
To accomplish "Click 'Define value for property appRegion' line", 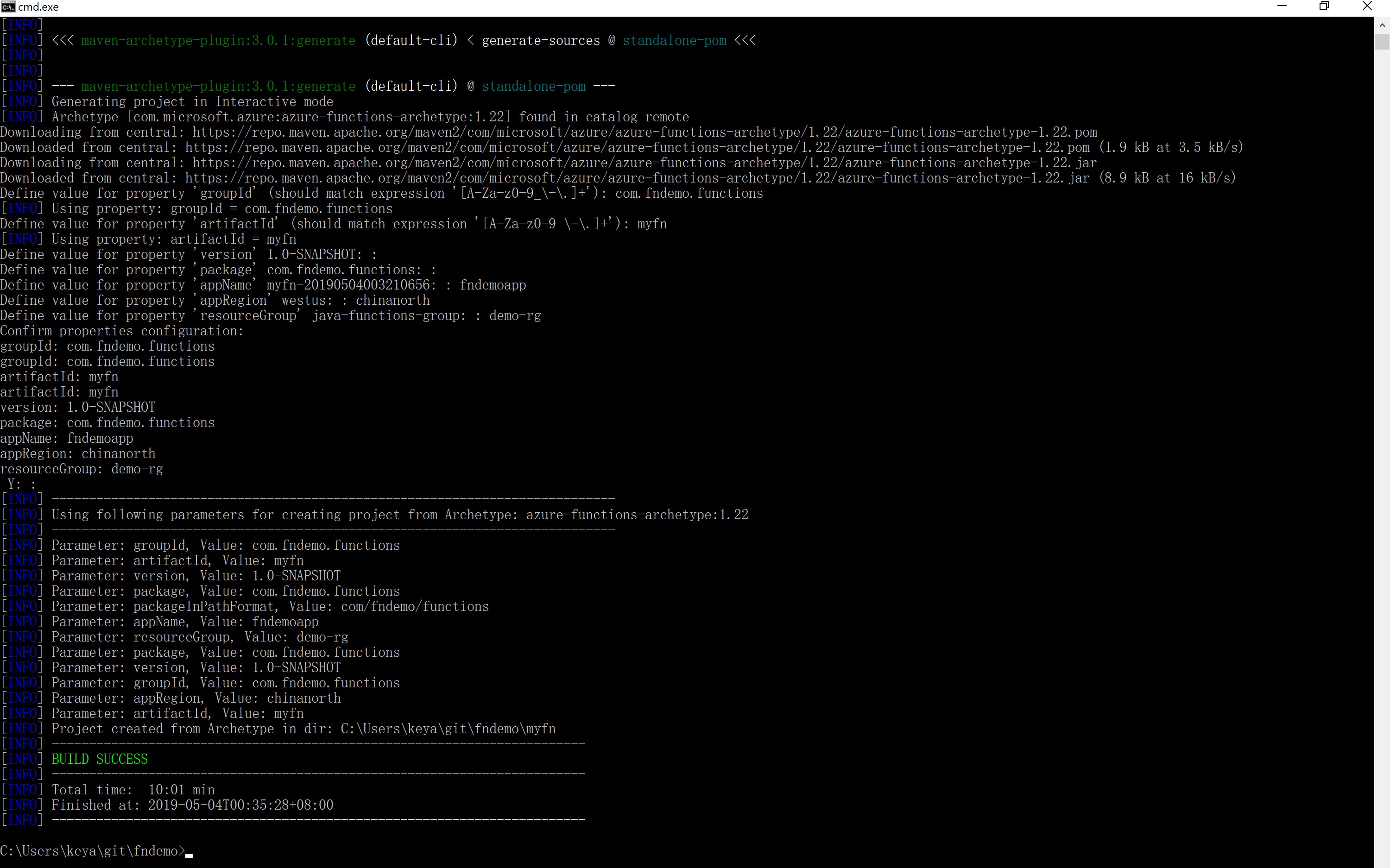I will (x=215, y=300).
